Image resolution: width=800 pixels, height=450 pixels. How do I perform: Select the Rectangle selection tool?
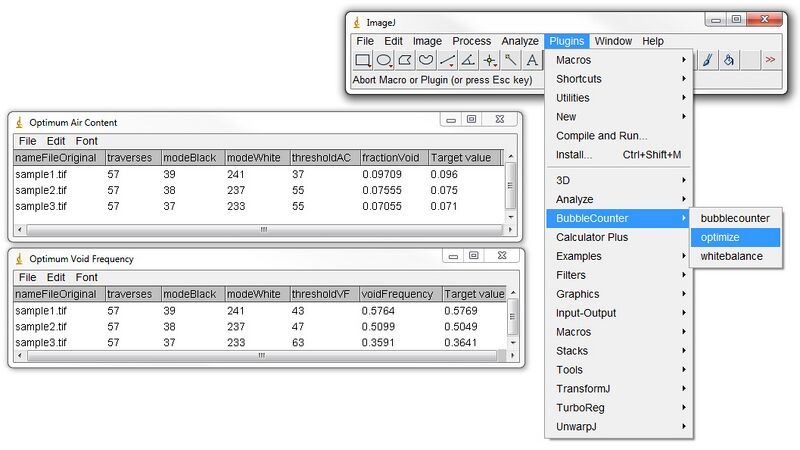[x=362, y=60]
